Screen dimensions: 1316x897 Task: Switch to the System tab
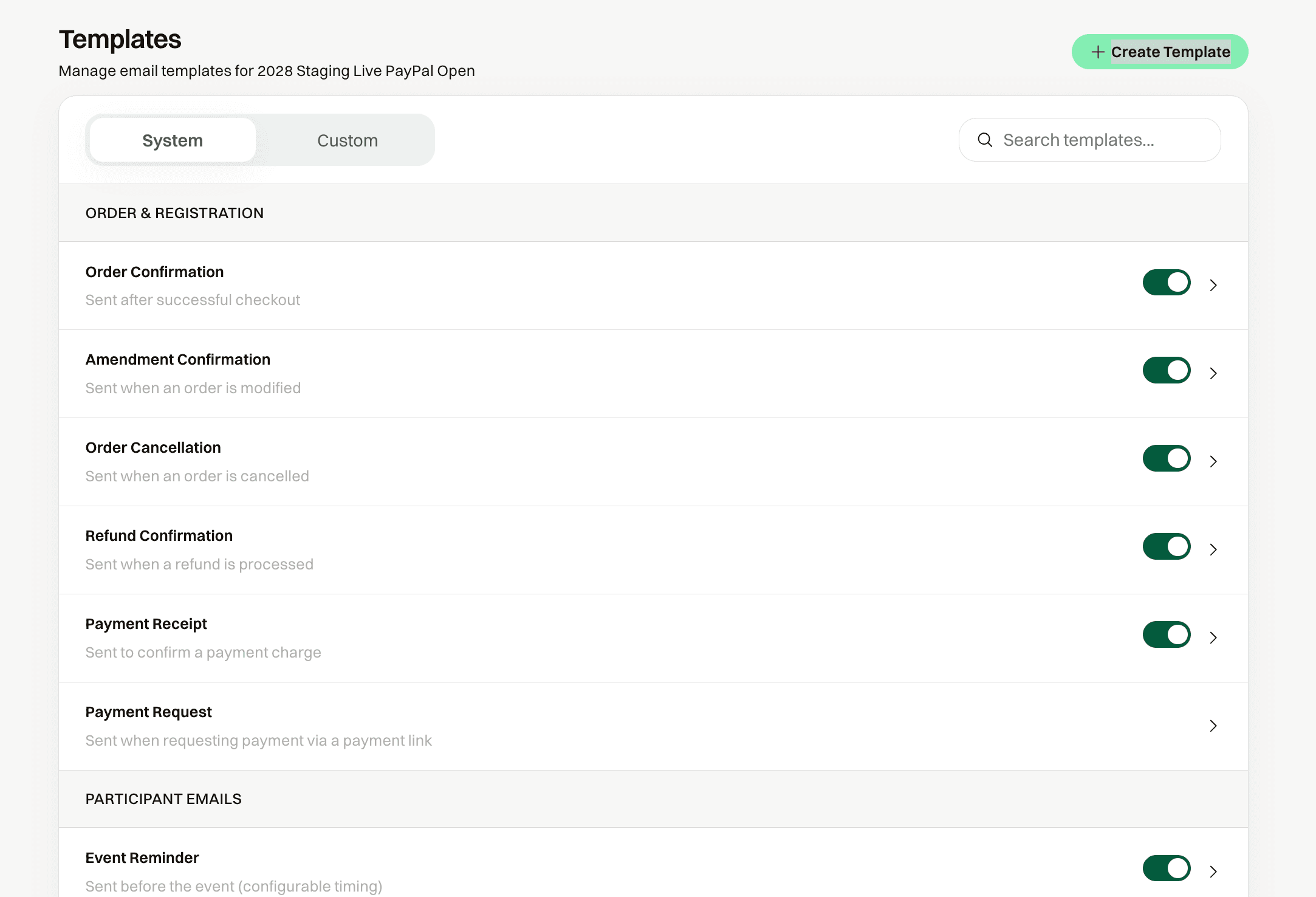[x=173, y=140]
